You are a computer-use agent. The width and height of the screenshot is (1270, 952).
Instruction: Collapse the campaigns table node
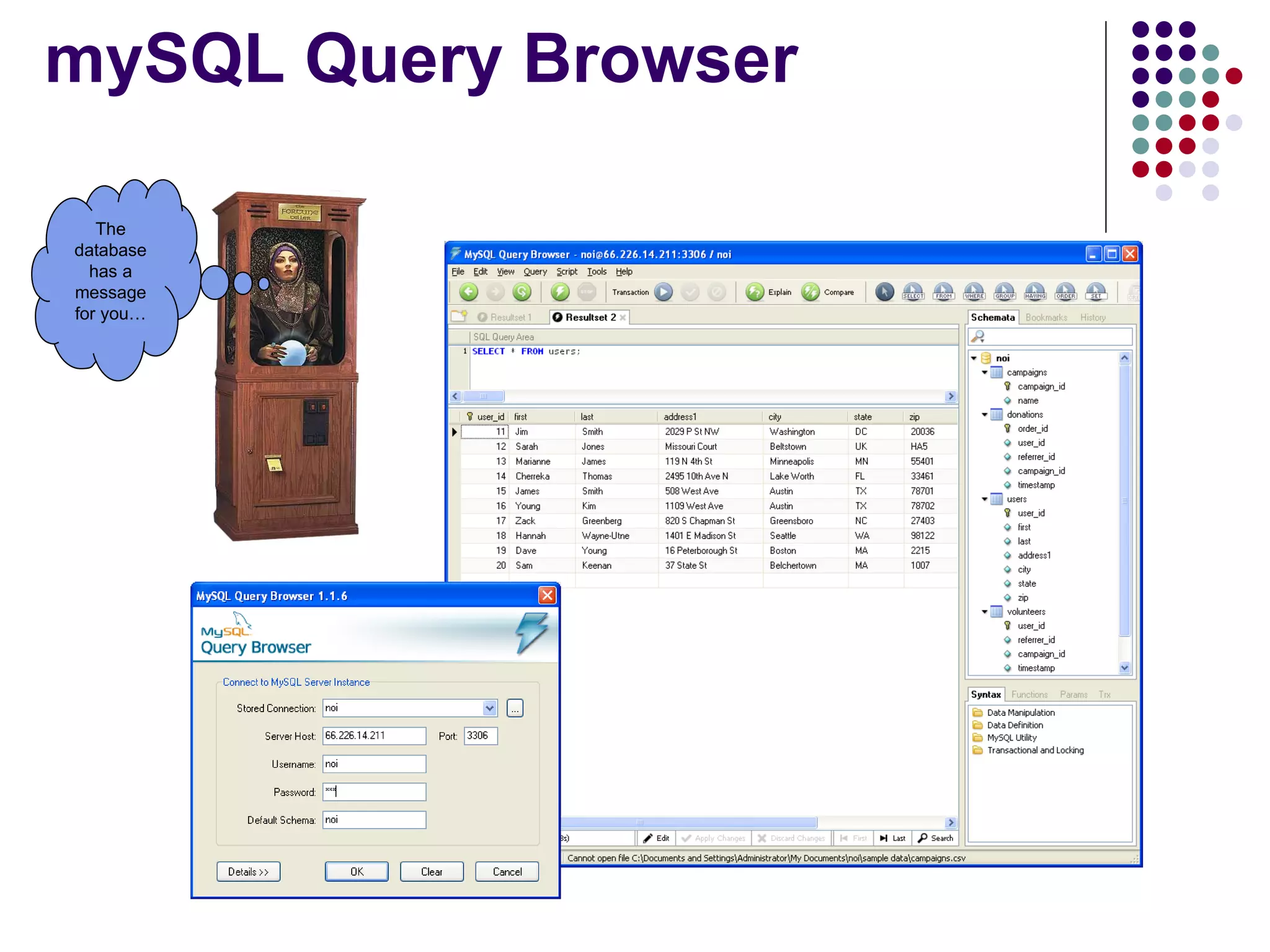pos(985,372)
